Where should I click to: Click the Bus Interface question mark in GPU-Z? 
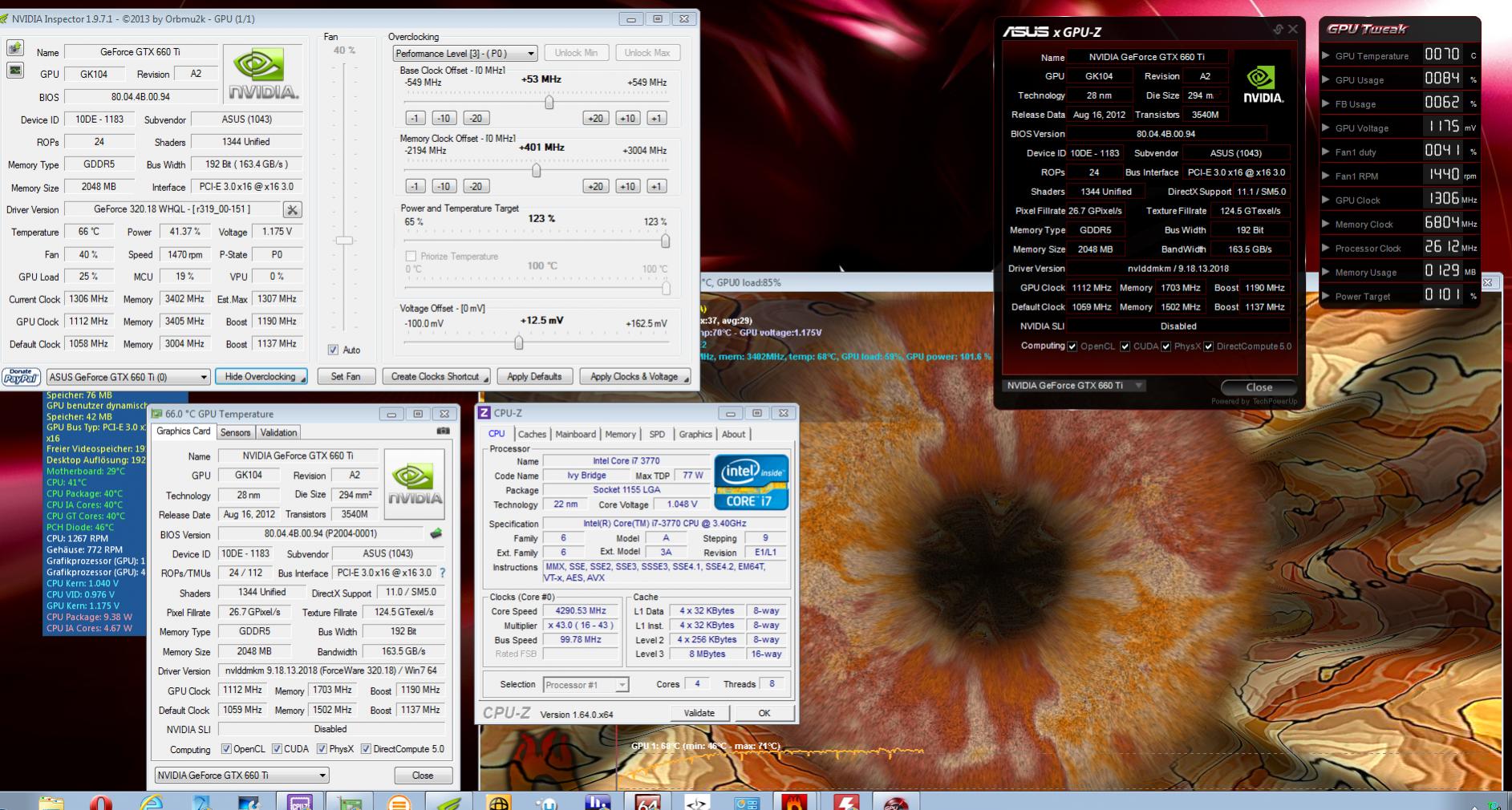pyautogui.click(x=442, y=573)
